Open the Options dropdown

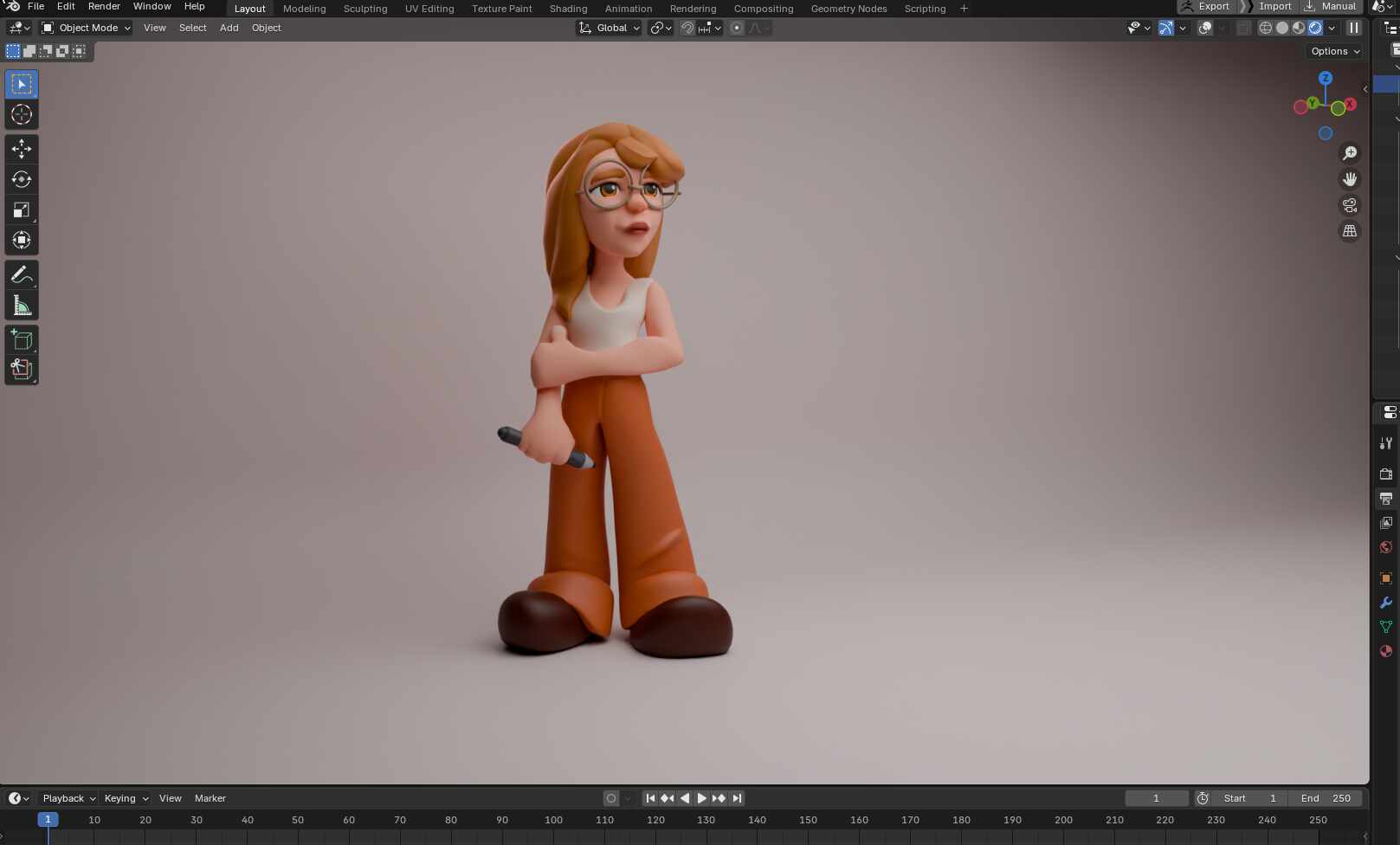1334,51
